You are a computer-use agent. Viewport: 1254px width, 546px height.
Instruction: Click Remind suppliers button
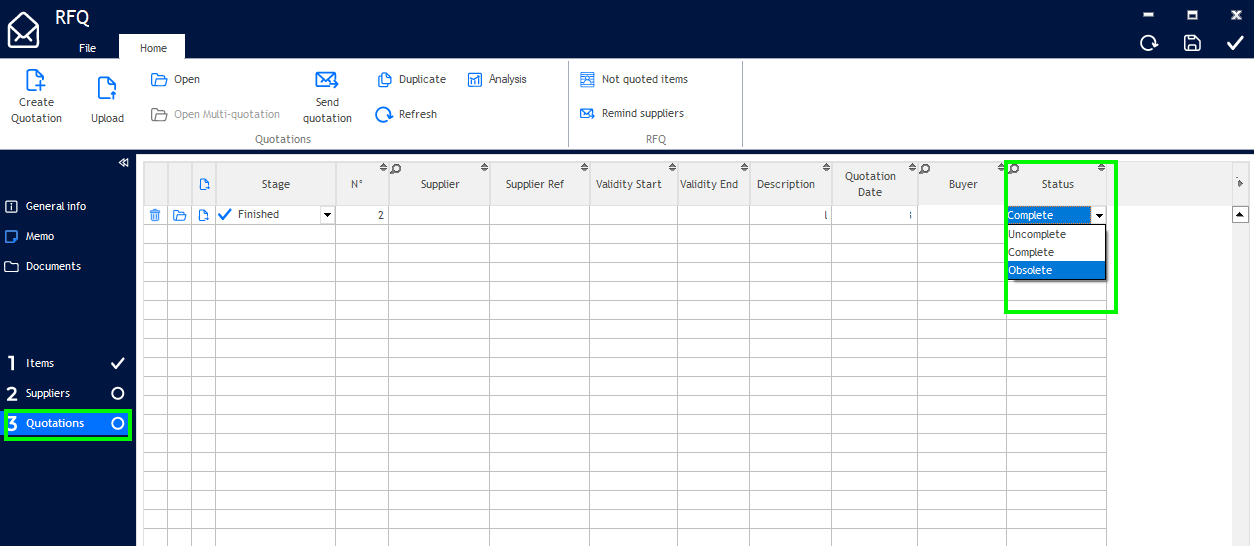pos(632,114)
